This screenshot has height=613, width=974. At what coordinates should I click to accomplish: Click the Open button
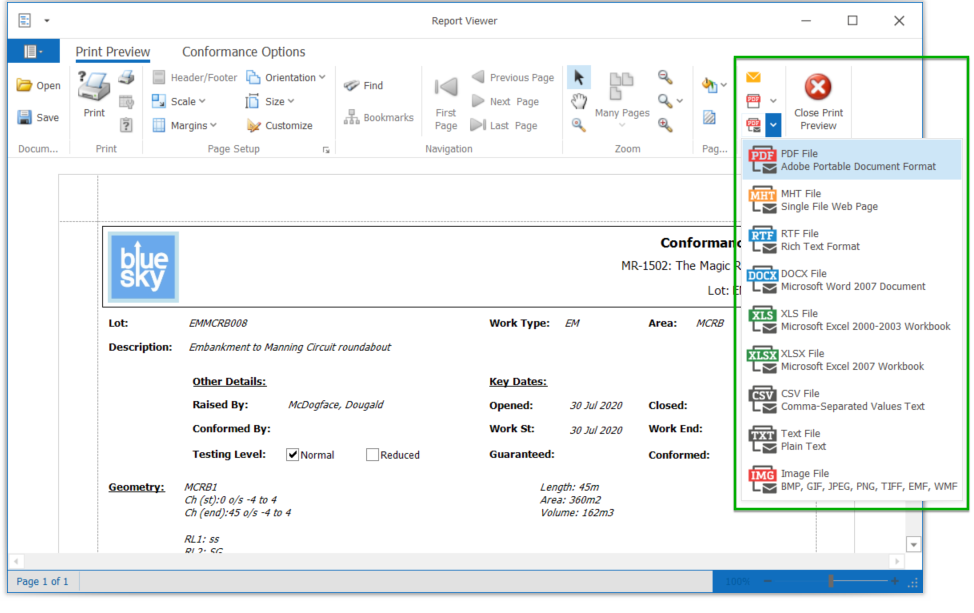point(38,86)
